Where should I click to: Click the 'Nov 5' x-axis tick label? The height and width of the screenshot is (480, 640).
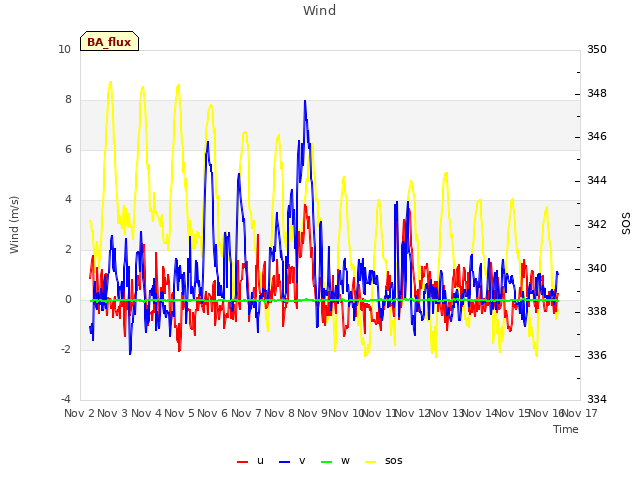pos(179,413)
